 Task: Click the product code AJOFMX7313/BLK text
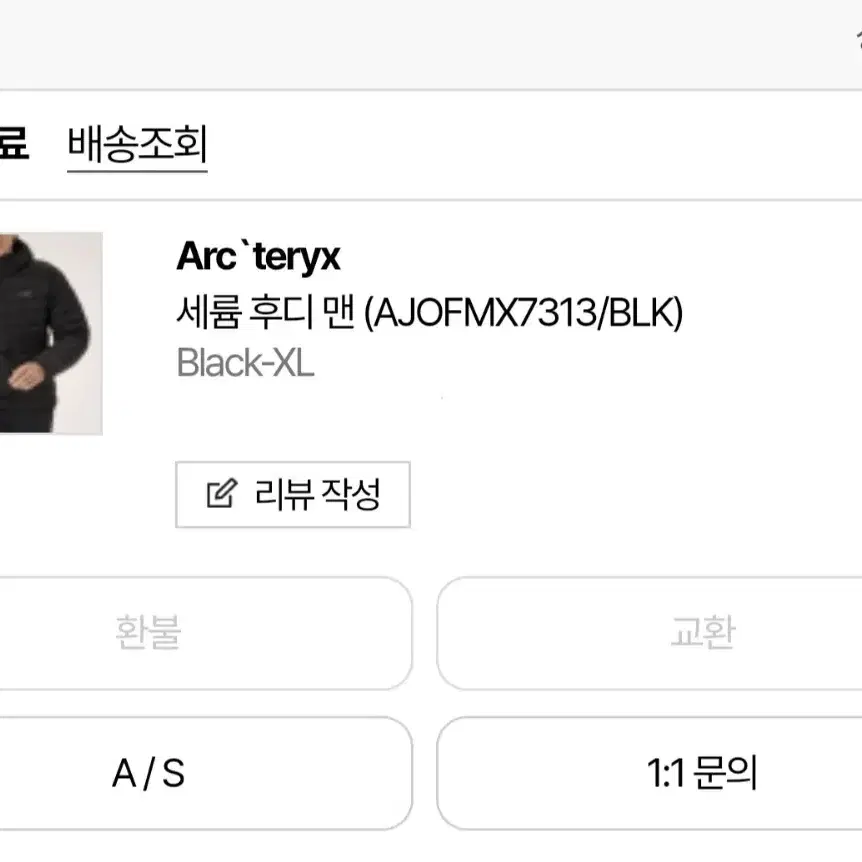[x=524, y=312]
